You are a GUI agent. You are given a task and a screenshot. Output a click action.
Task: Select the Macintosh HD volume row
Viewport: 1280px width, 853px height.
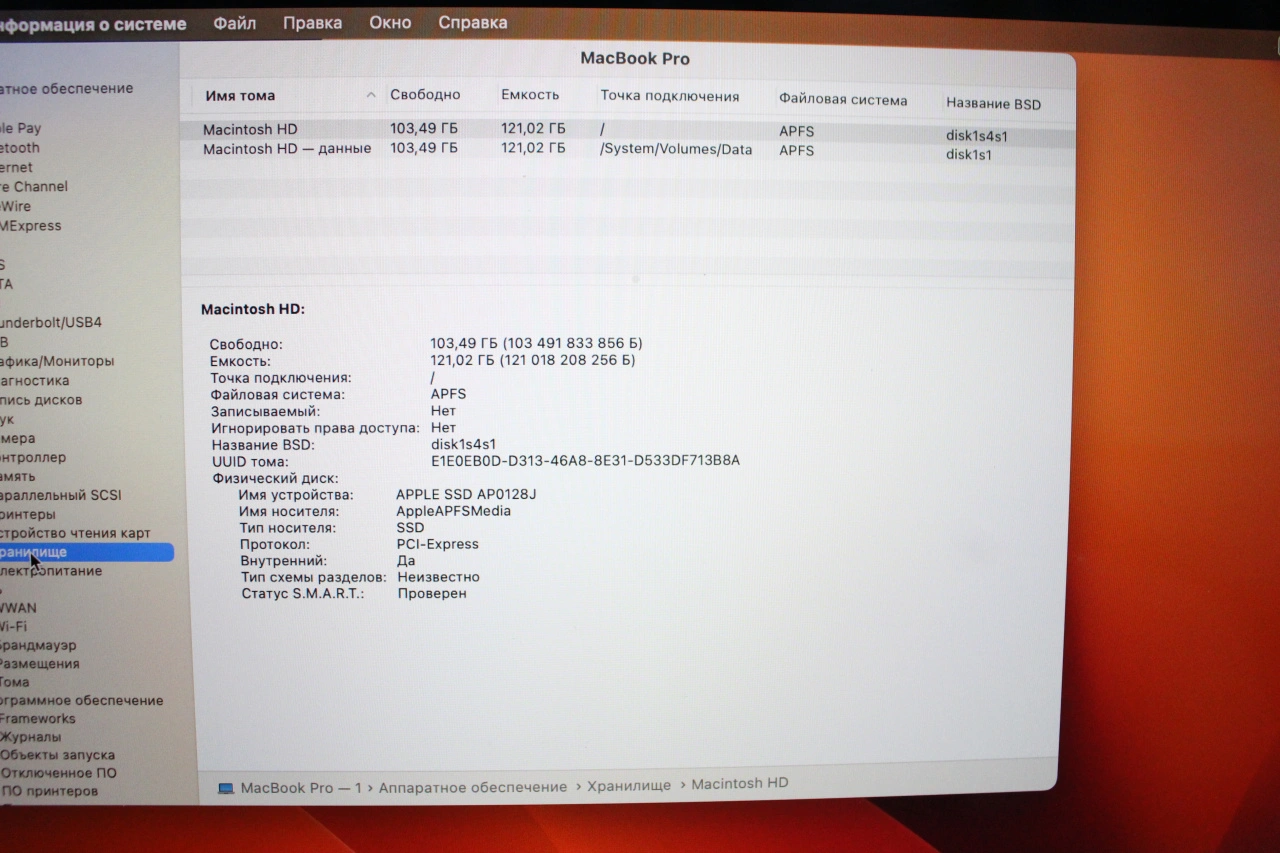pos(250,130)
